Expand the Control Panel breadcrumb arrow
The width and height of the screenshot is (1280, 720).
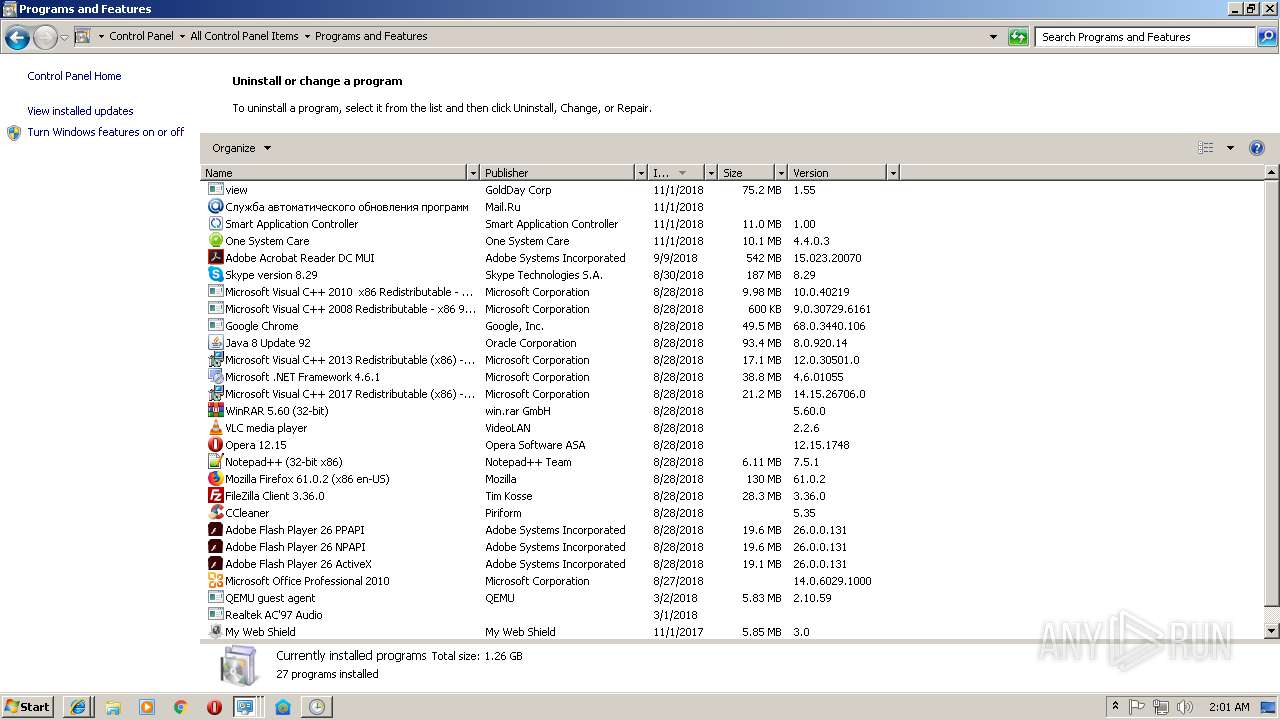[182, 36]
